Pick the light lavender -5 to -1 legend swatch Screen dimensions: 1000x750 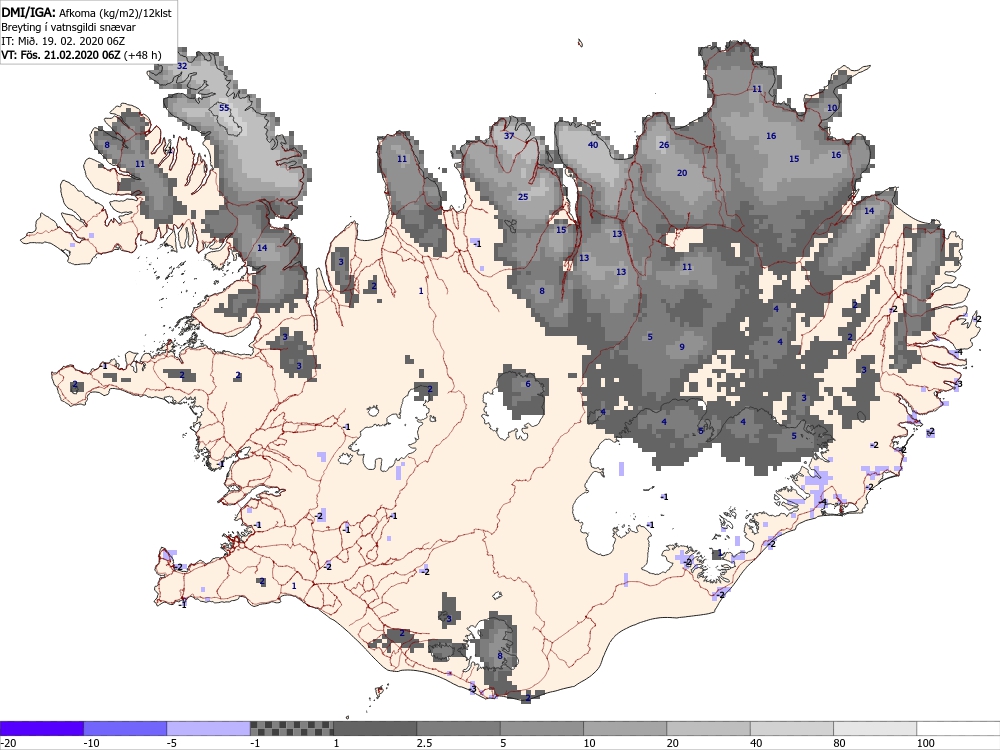pos(209,728)
